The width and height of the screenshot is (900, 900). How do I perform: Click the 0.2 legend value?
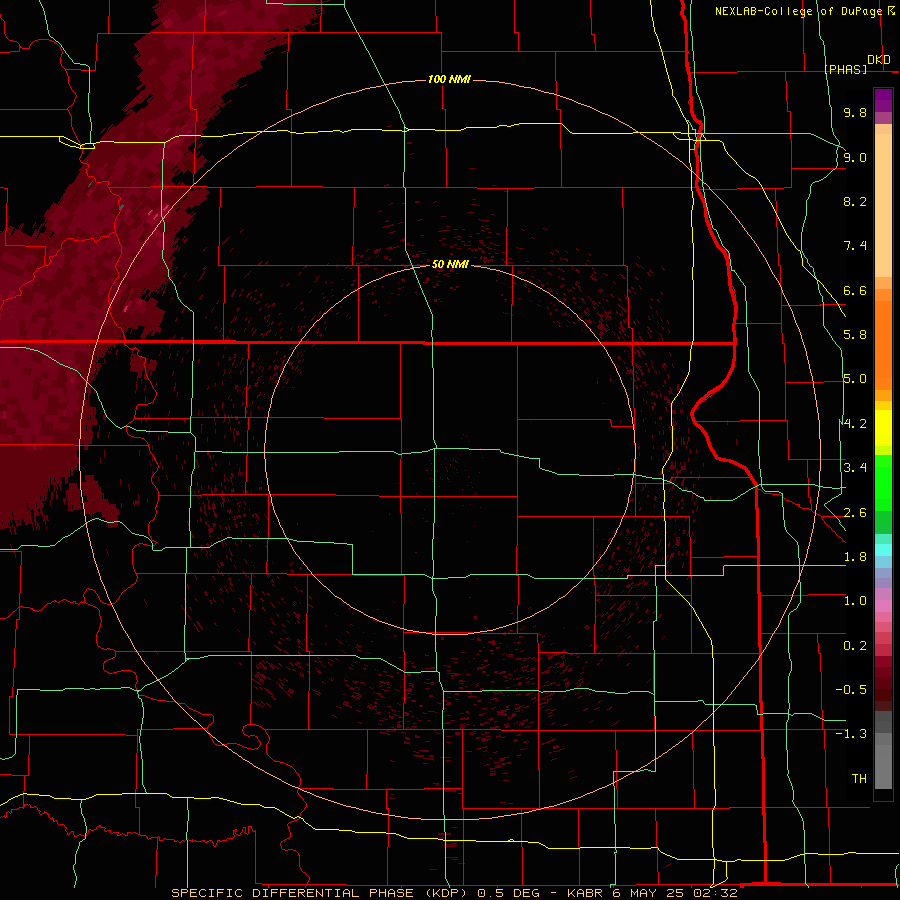coord(855,646)
